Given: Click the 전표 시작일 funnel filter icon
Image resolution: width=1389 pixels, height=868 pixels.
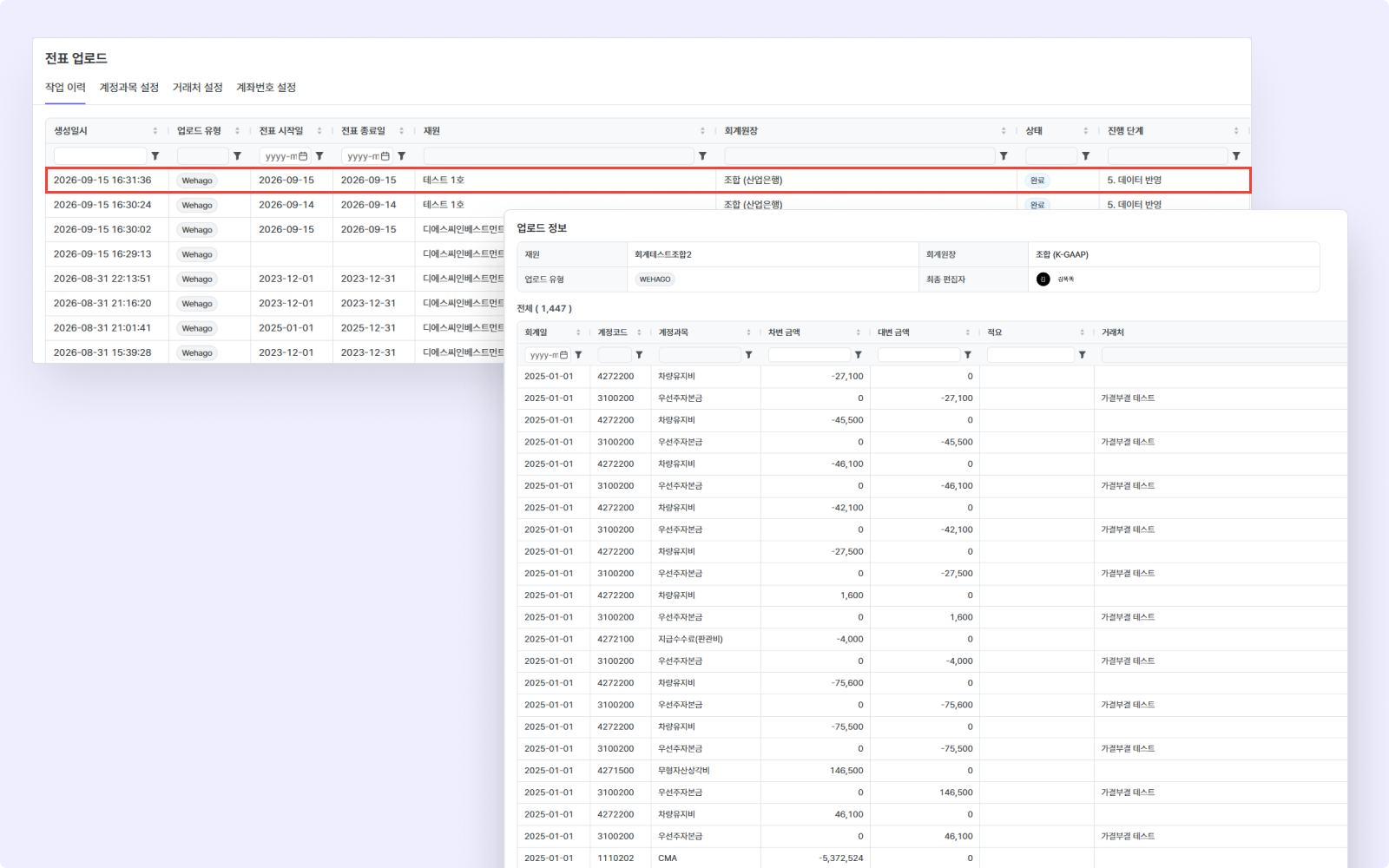Looking at the screenshot, I should pos(319,156).
